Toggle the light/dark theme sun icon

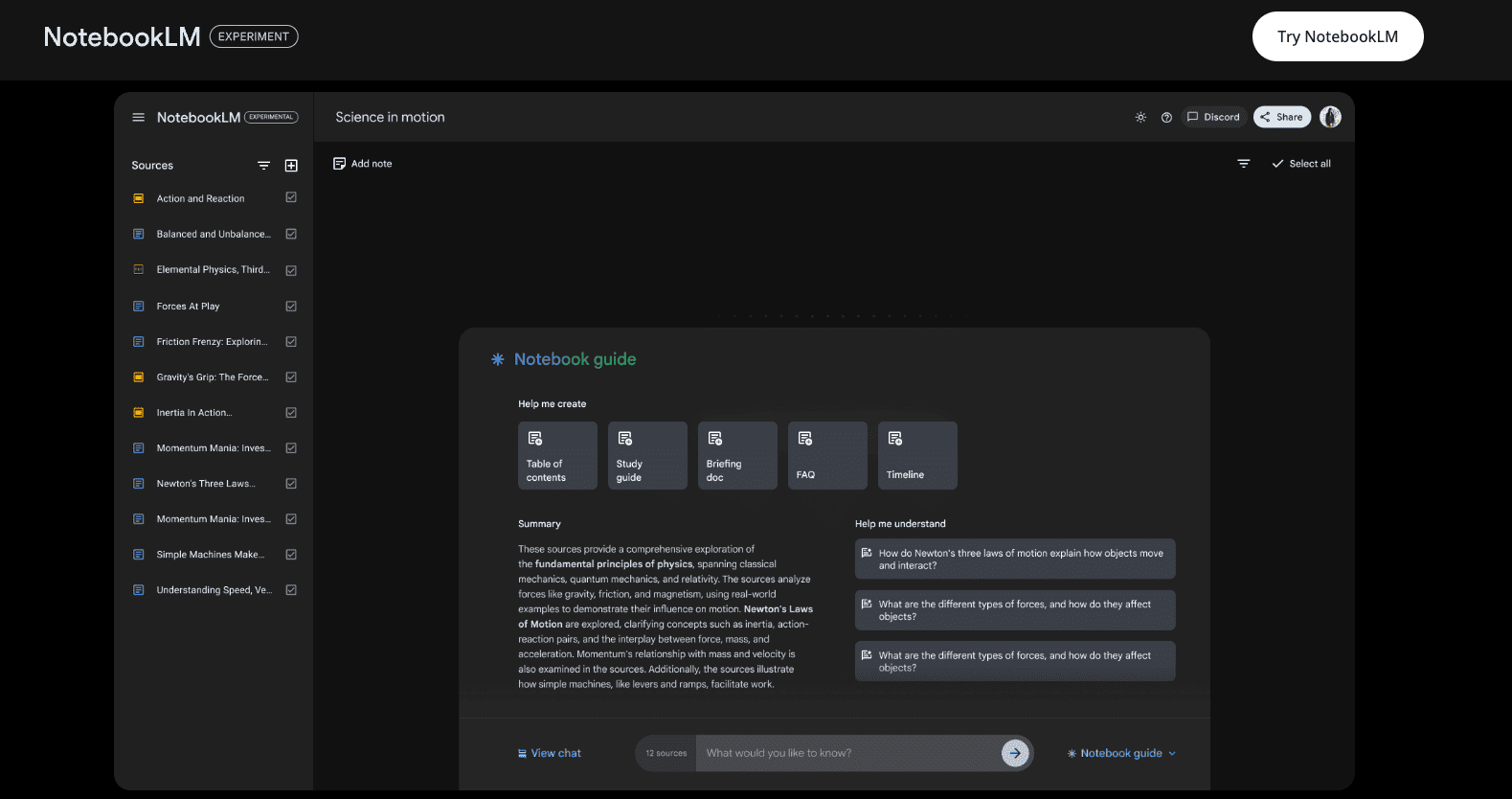click(1140, 117)
